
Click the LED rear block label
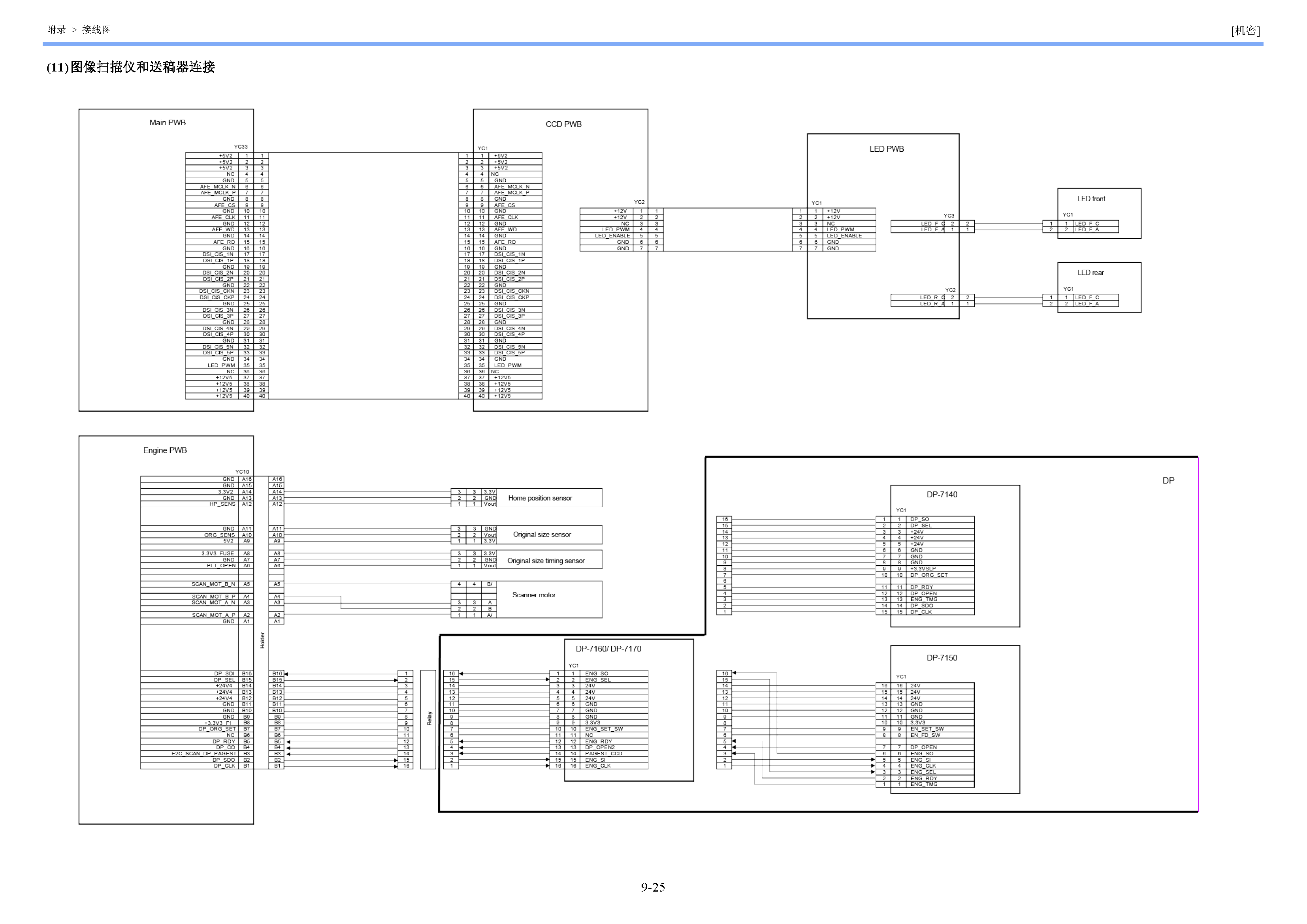click(1090, 273)
